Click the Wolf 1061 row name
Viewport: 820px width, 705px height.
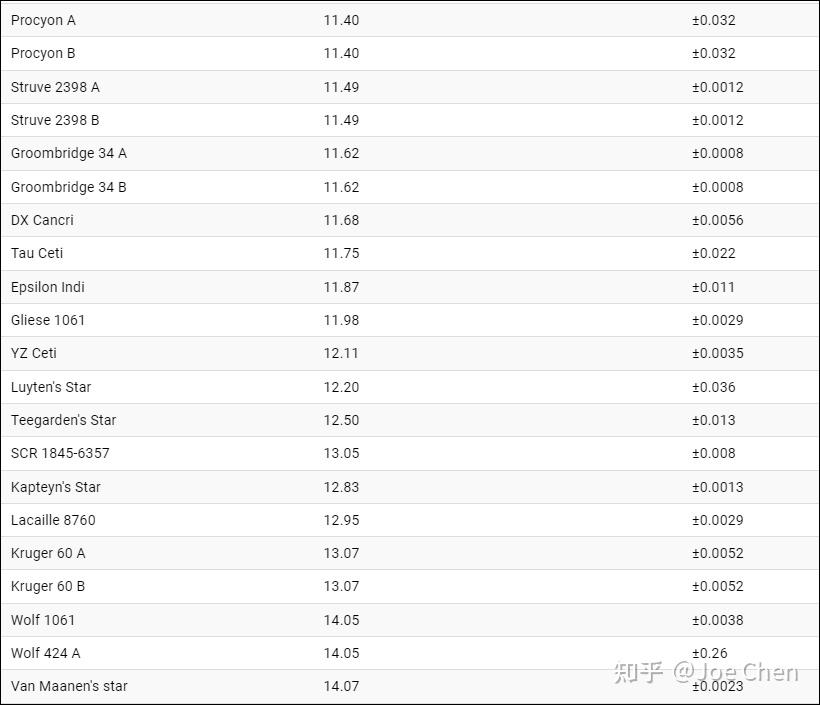(43, 620)
